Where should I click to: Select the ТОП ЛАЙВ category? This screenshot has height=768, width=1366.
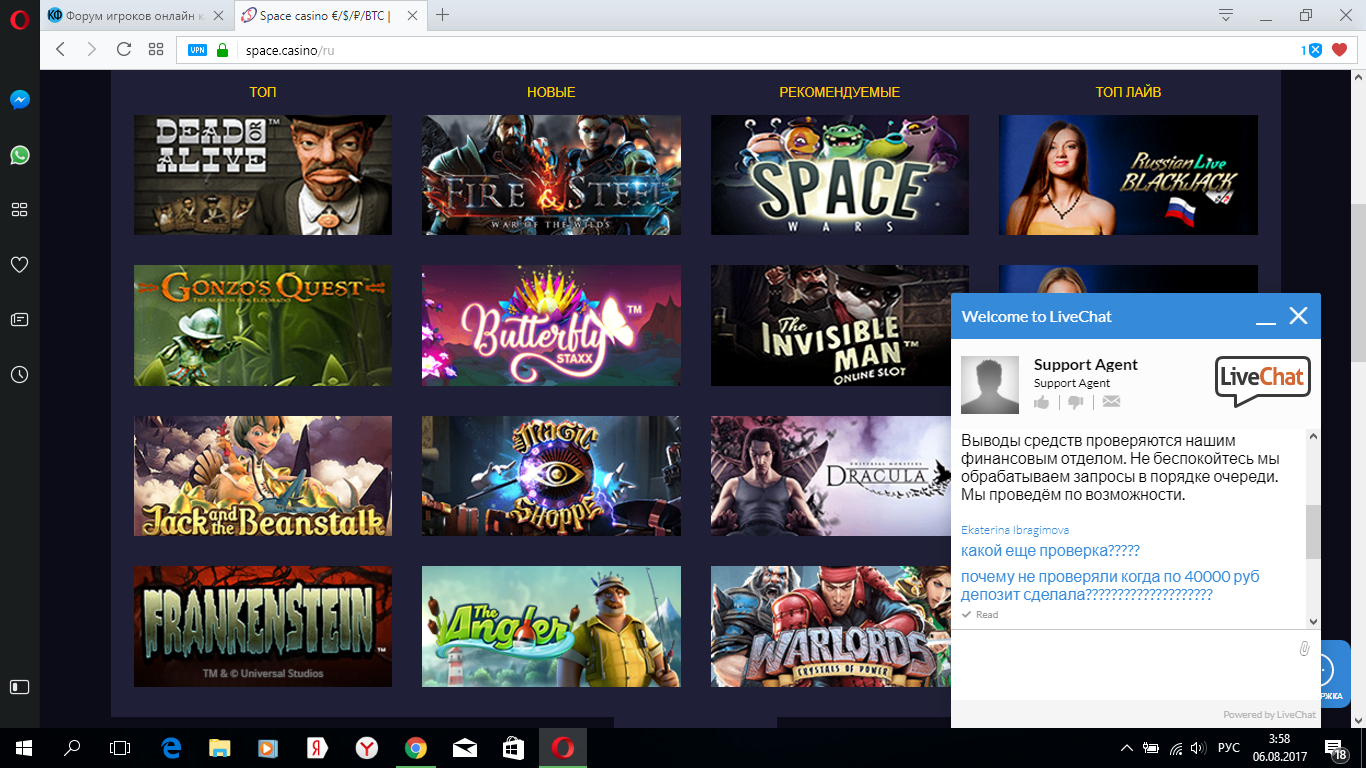click(x=1128, y=92)
